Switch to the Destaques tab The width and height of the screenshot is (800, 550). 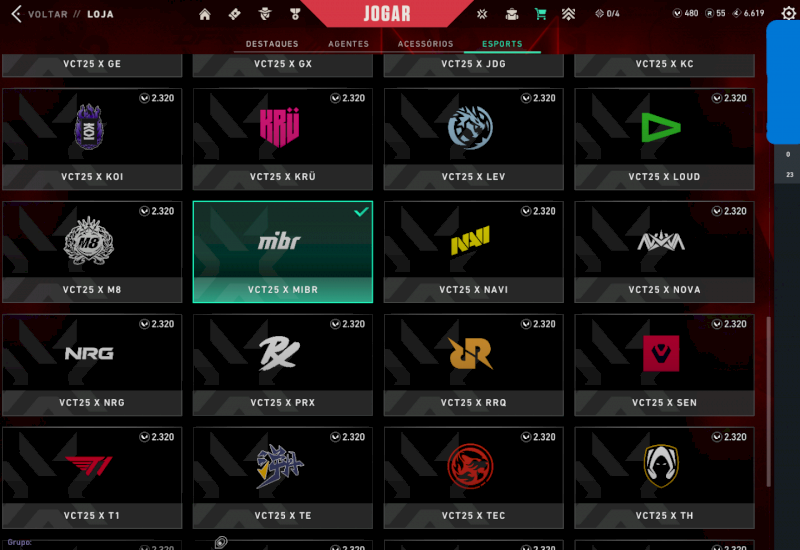pos(272,44)
